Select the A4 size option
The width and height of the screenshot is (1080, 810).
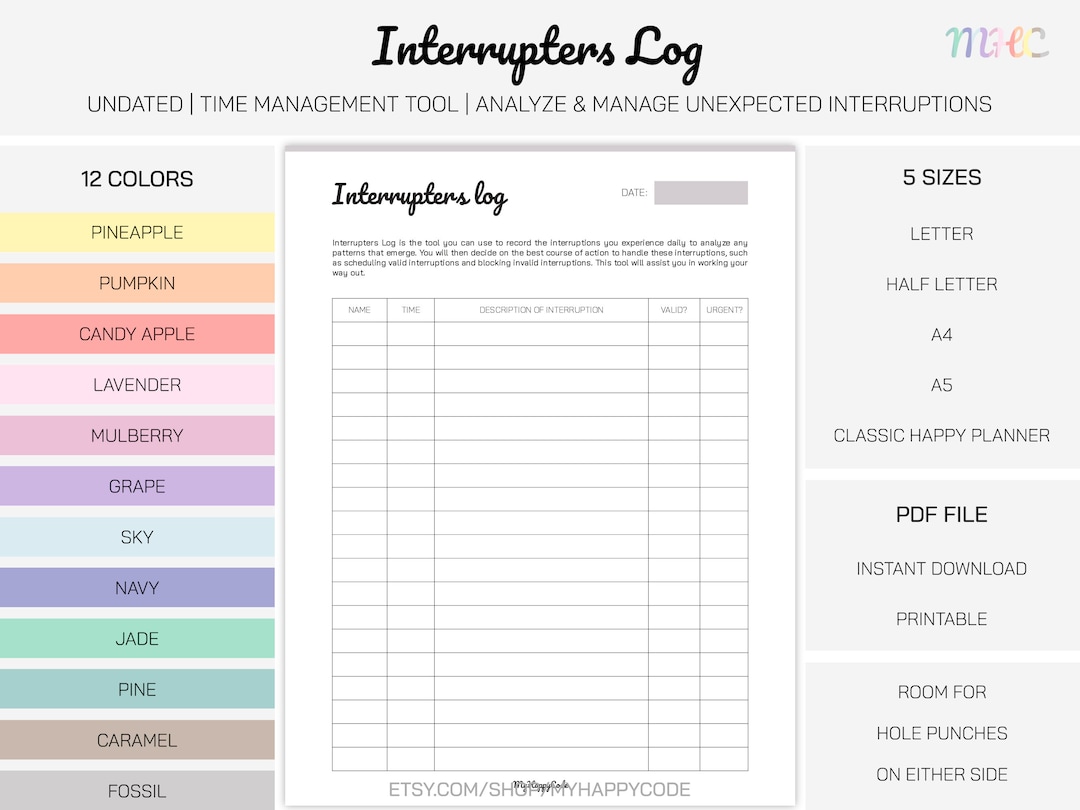point(941,335)
